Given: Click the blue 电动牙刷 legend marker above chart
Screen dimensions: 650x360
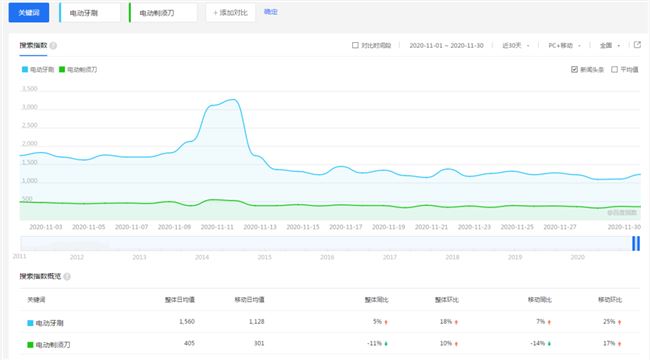Looking at the screenshot, I should (25, 69).
